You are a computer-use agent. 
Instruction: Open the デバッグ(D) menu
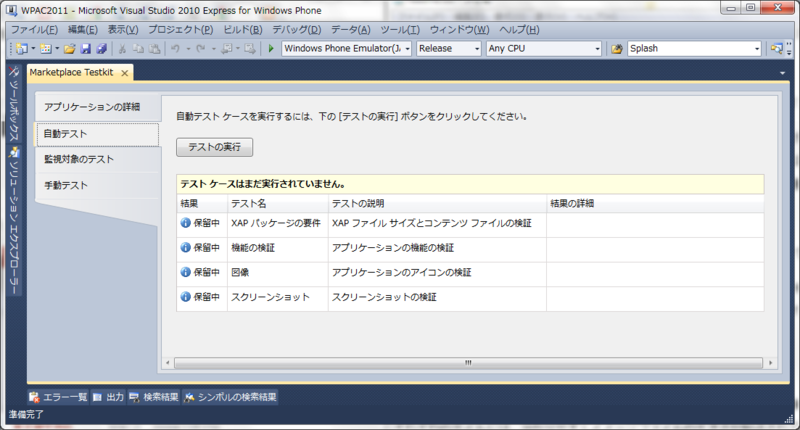(296, 30)
